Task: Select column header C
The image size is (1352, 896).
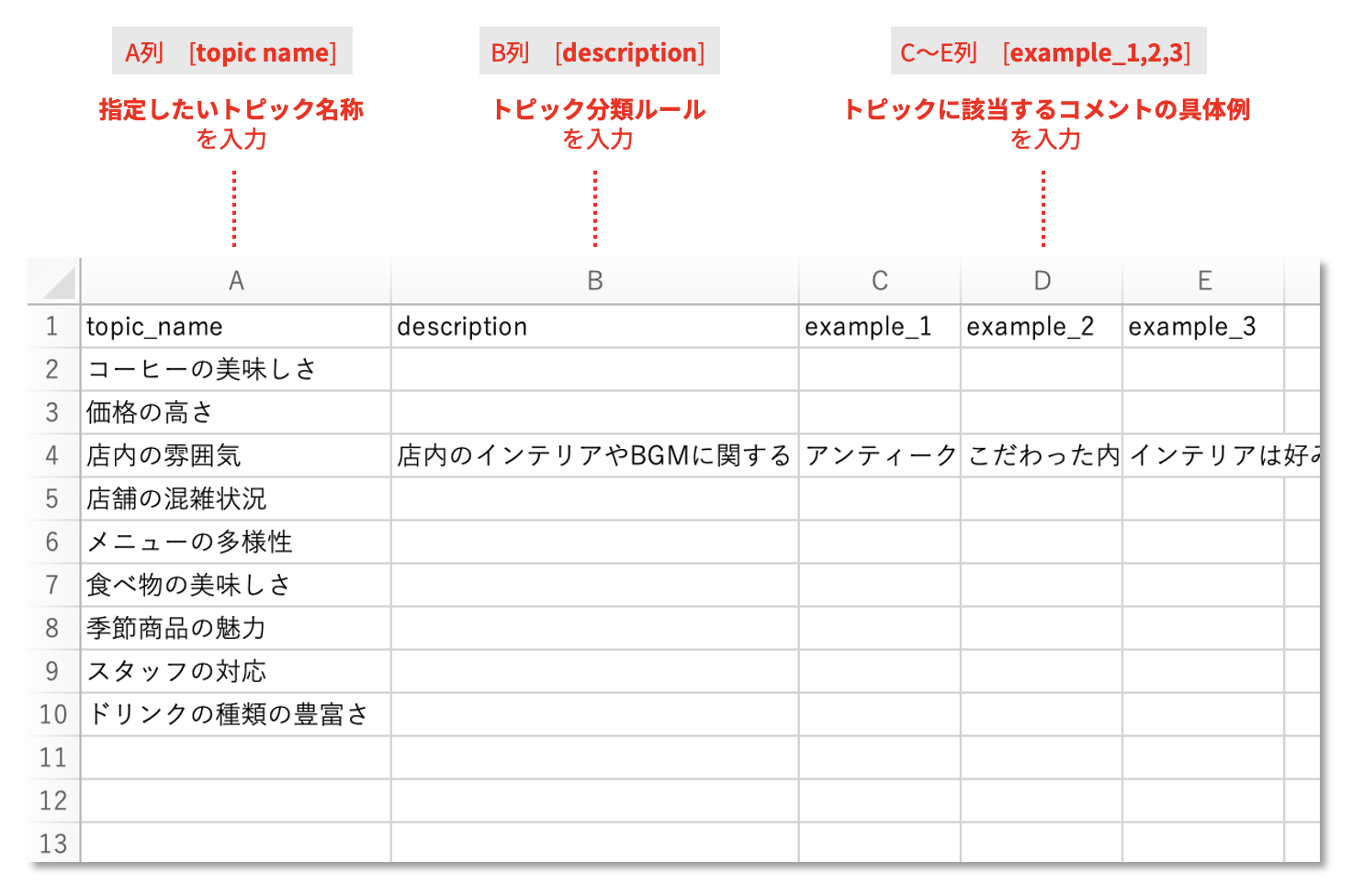Action: tap(879, 280)
